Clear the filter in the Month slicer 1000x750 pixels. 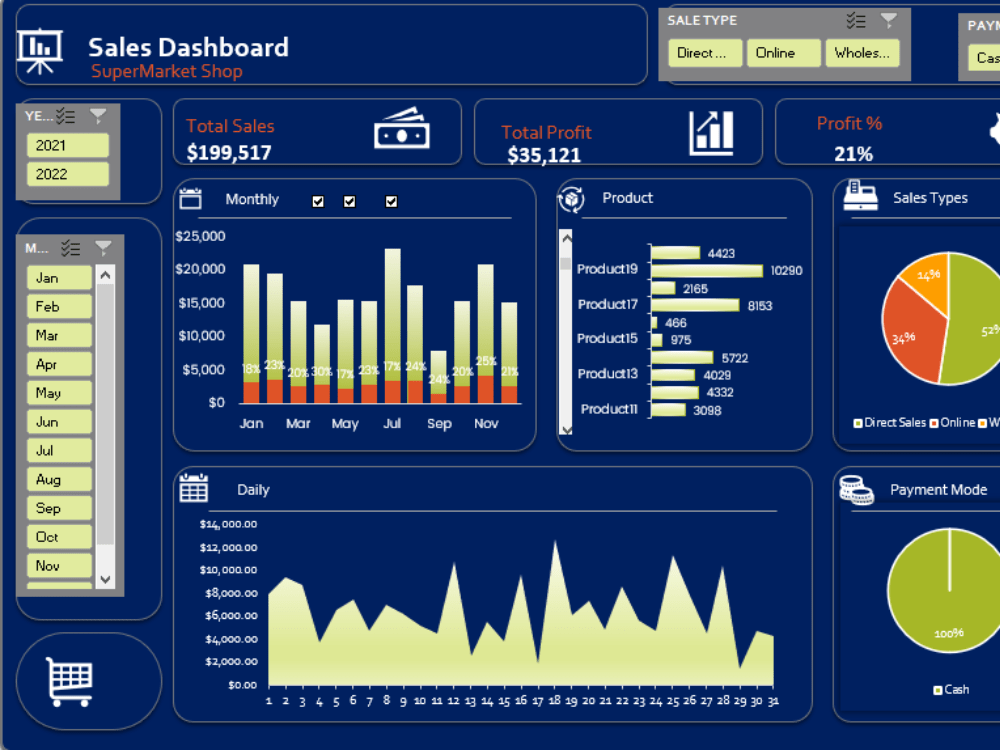point(103,248)
